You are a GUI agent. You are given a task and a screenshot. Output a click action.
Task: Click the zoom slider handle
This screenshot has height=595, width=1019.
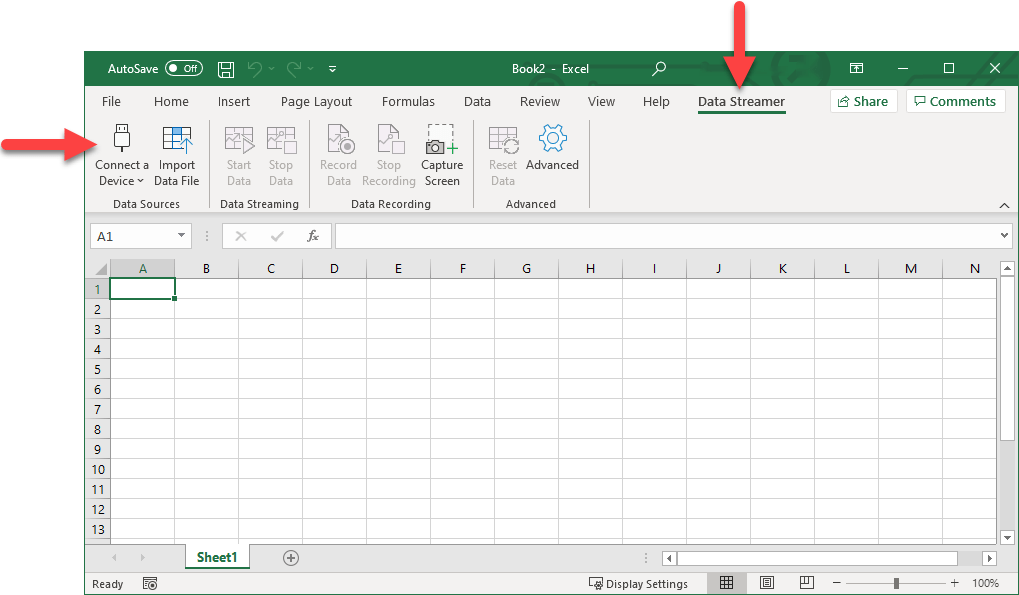click(896, 583)
